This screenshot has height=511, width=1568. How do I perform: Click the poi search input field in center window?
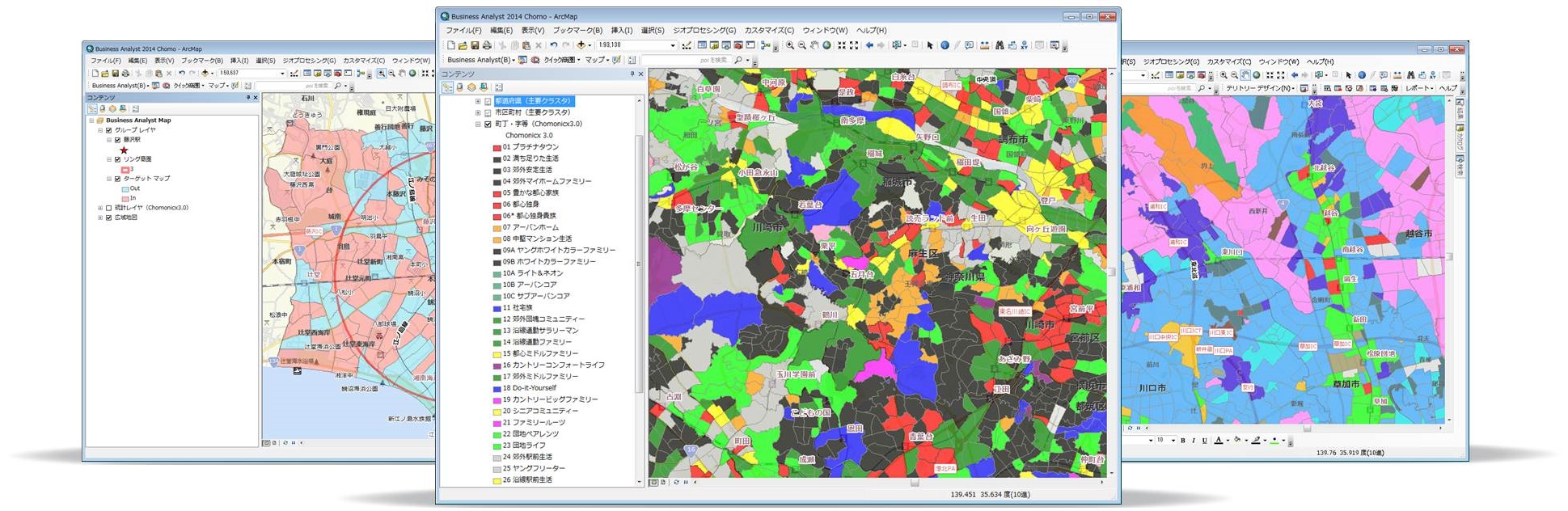coord(686,60)
